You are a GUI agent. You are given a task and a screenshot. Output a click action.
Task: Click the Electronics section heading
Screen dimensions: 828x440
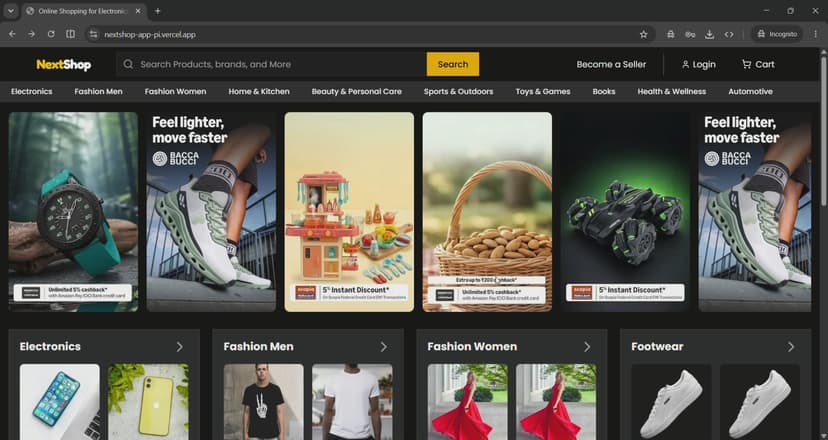tap(50, 347)
